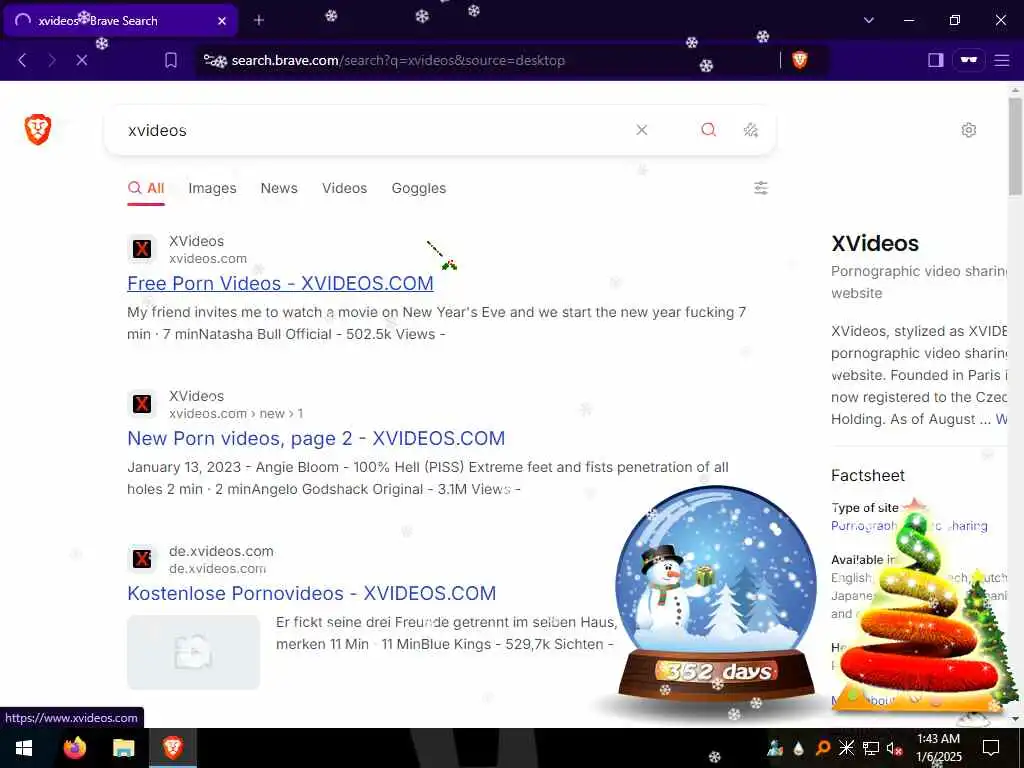Click the placeholder thumbnail of third result
Viewport: 1024px width, 768px height.
tap(193, 652)
